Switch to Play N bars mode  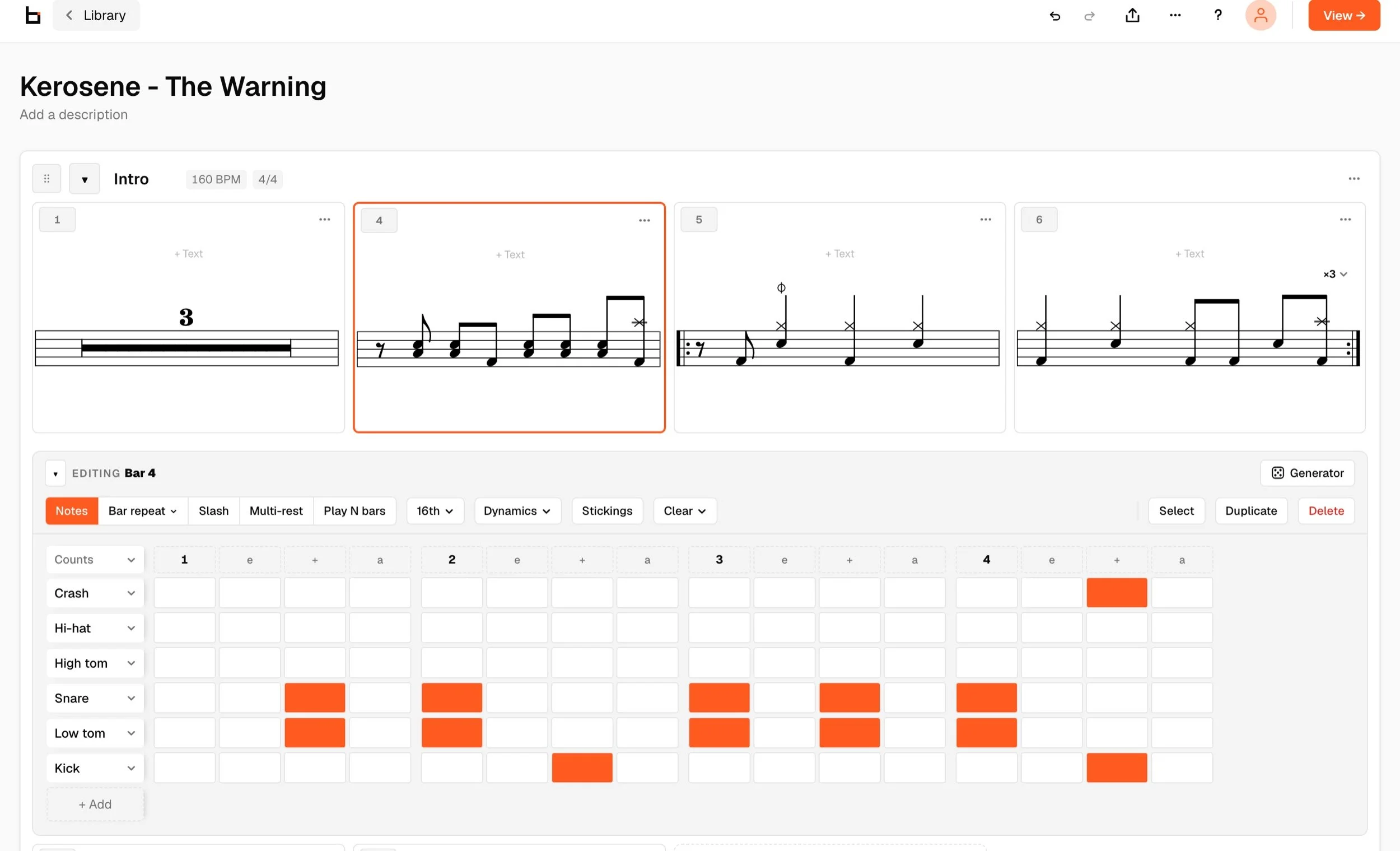[x=354, y=511]
